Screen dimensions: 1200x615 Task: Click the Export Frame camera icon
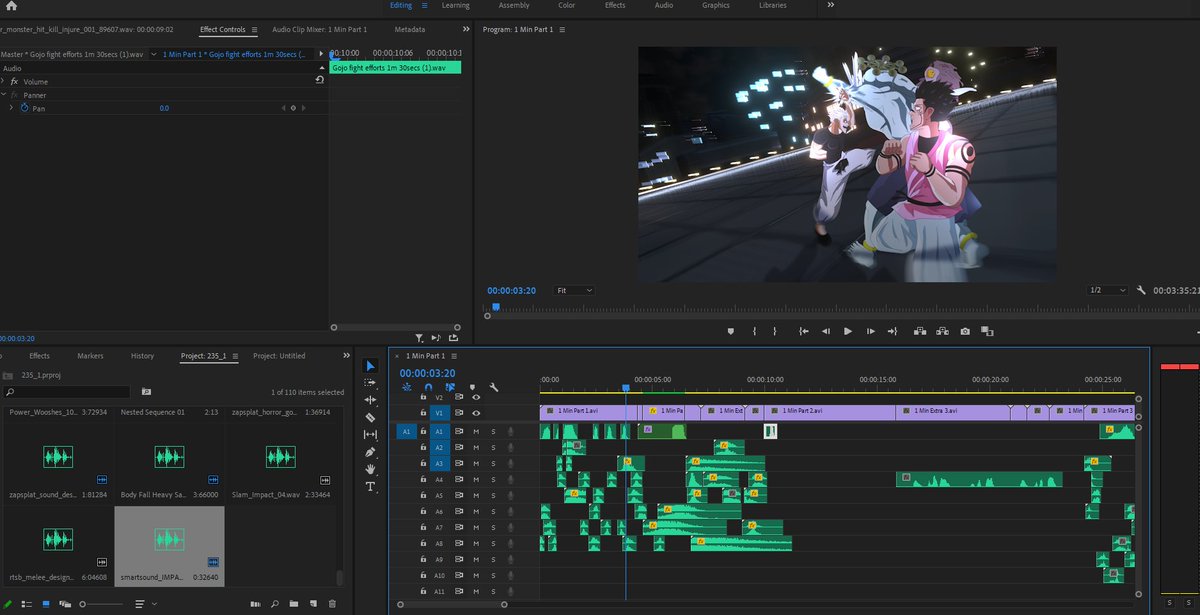(965, 331)
